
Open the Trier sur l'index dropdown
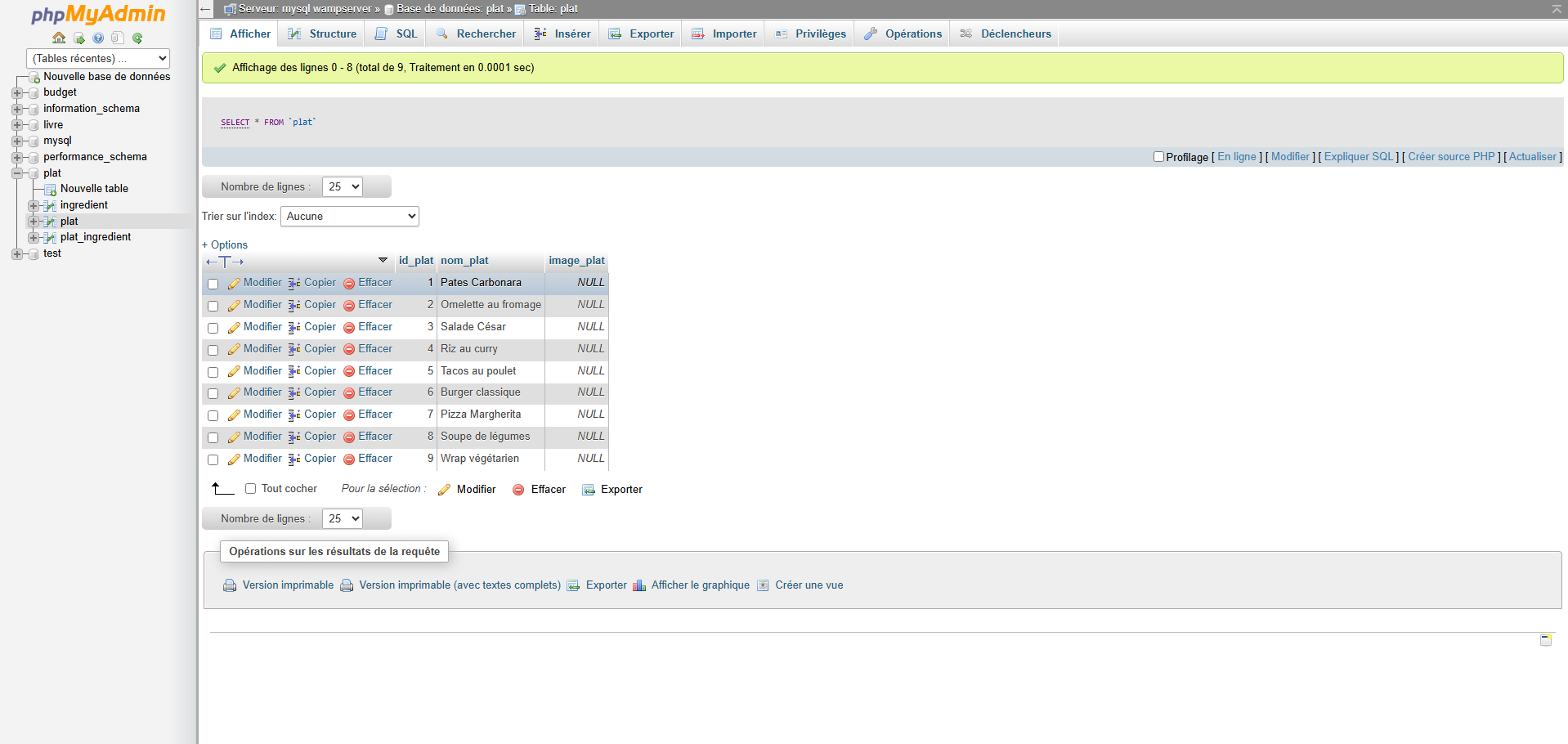(x=349, y=216)
